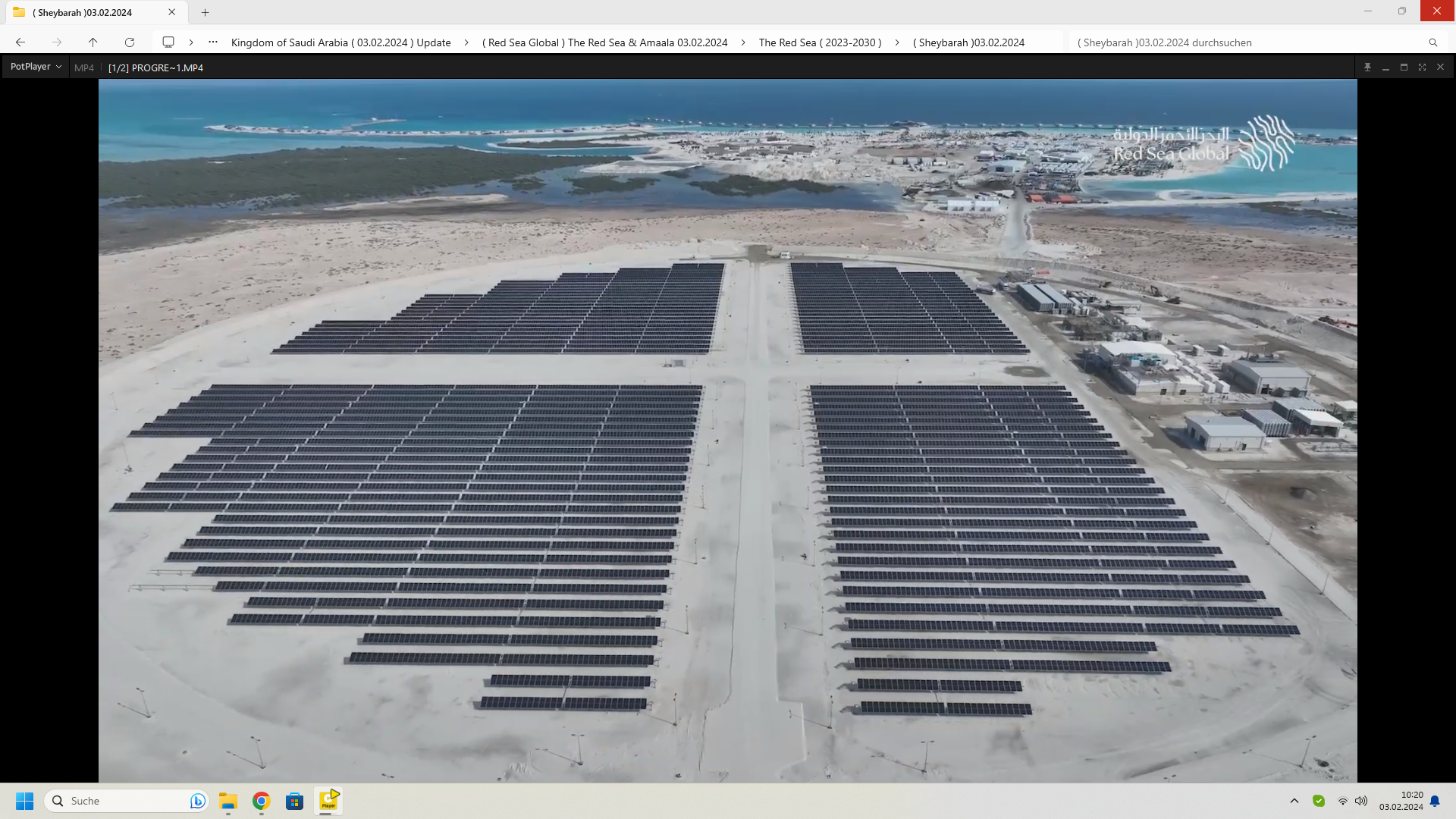This screenshot has height=819, width=1456.
Task: Add a new Explorer tab
Action: [205, 12]
